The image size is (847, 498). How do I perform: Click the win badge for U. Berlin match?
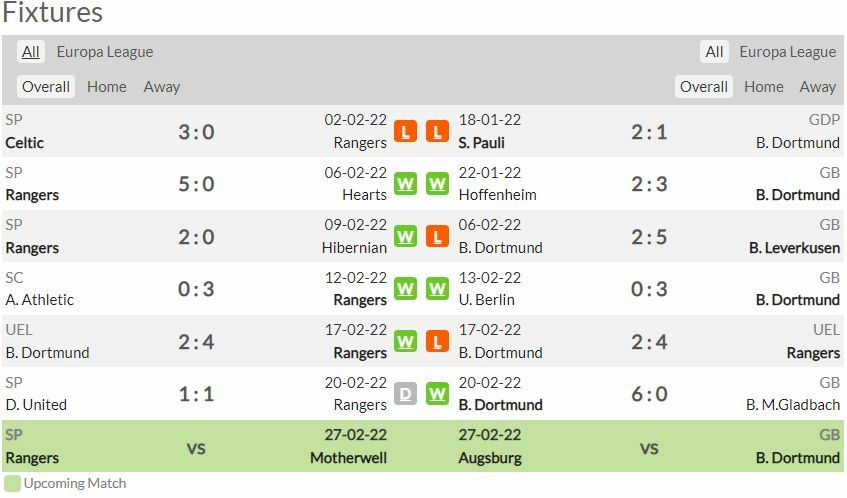point(437,289)
